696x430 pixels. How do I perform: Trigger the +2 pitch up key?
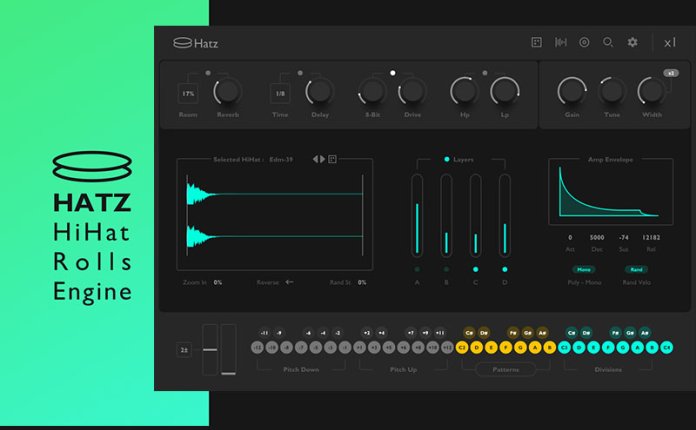pos(367,333)
